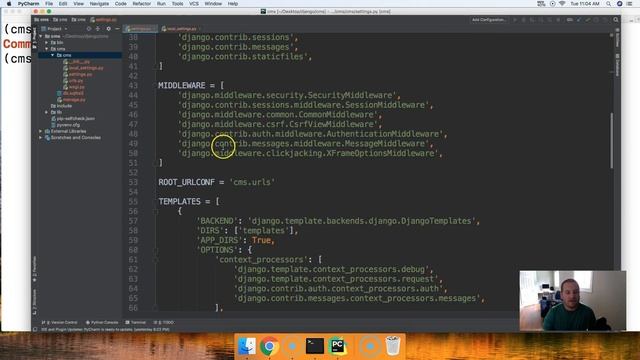Click the True value on line 59
The width and height of the screenshot is (640, 360).
(x=262, y=240)
